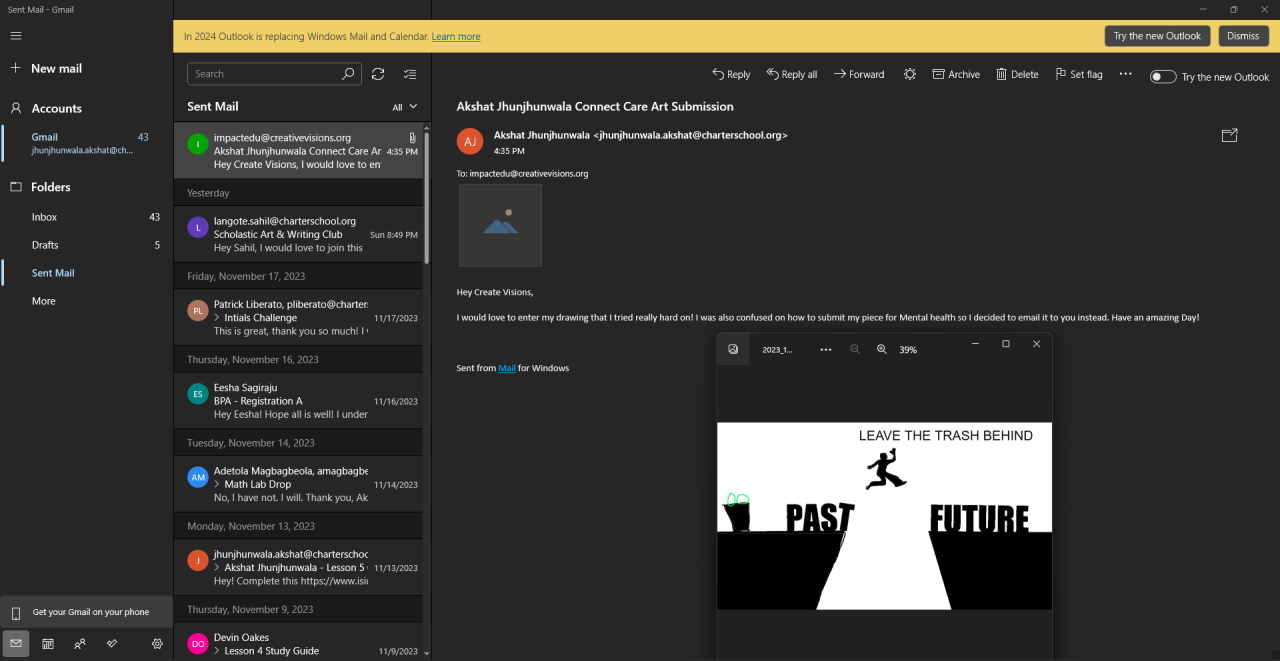
Task: Zoom in within the Photos viewer
Action: (x=882, y=349)
